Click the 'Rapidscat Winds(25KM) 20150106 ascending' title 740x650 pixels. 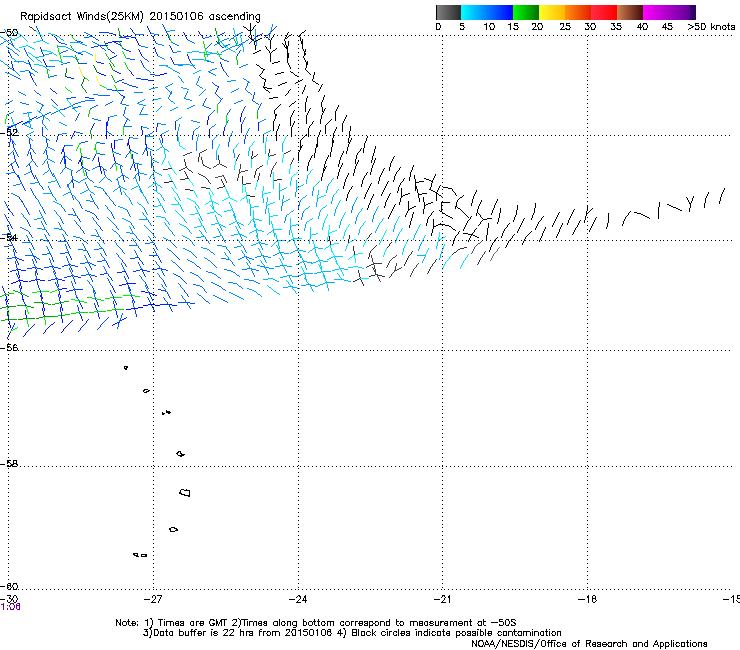(140, 16)
